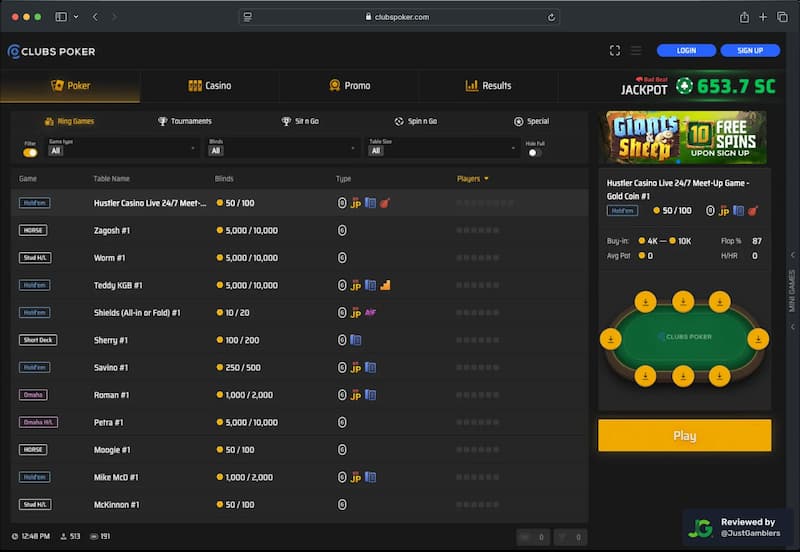Open the Table Size dropdown
Screen dimensions: 800x552
(443, 148)
